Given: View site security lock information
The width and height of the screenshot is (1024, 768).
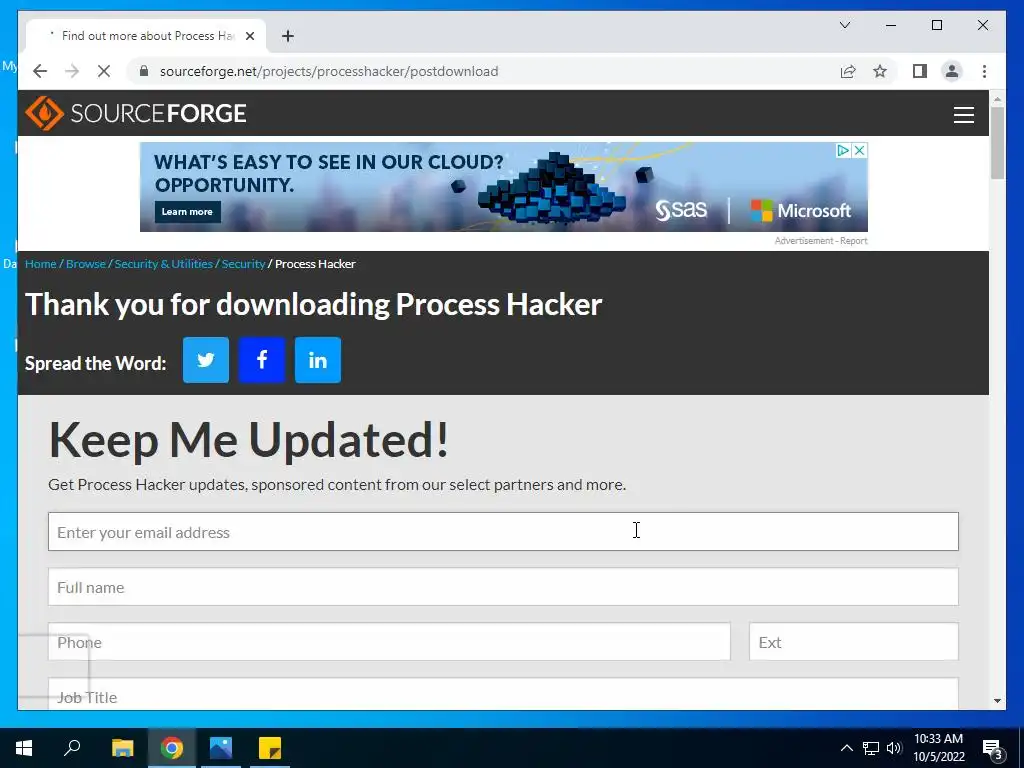Looking at the screenshot, I should pyautogui.click(x=144, y=71).
